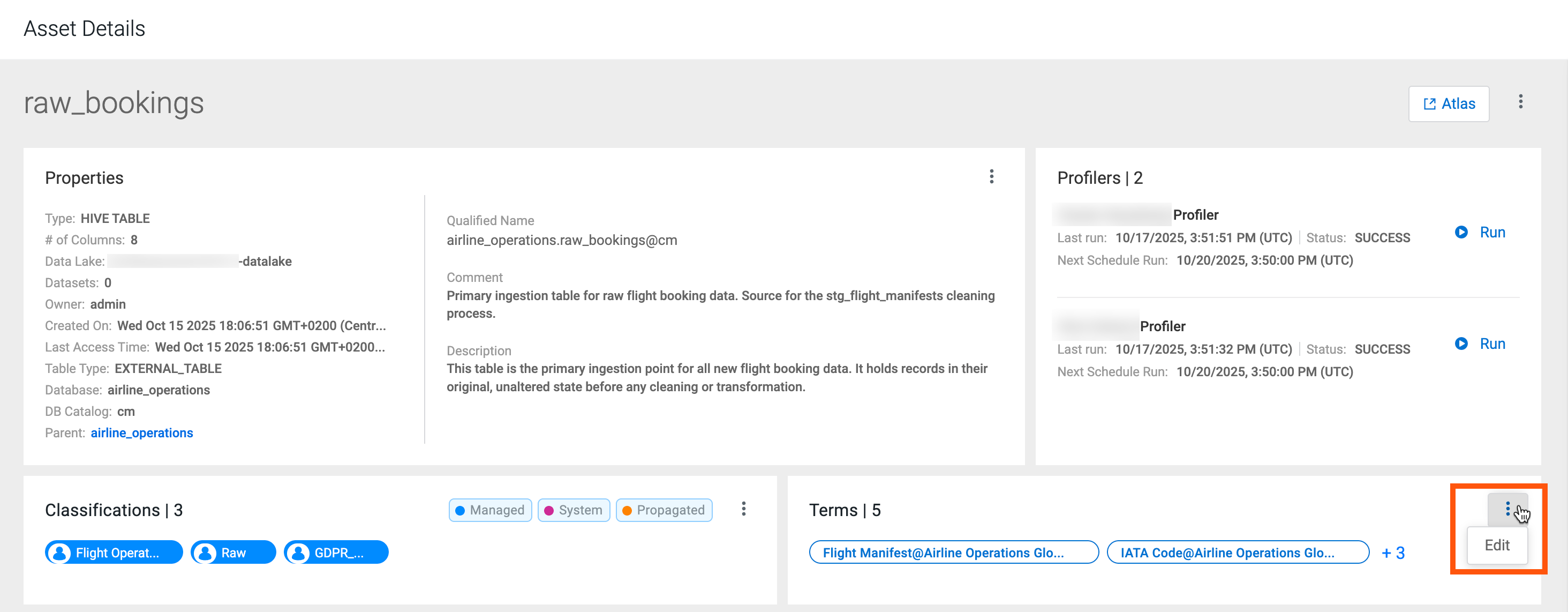Click the Flight Operat... classification tag

click(114, 553)
